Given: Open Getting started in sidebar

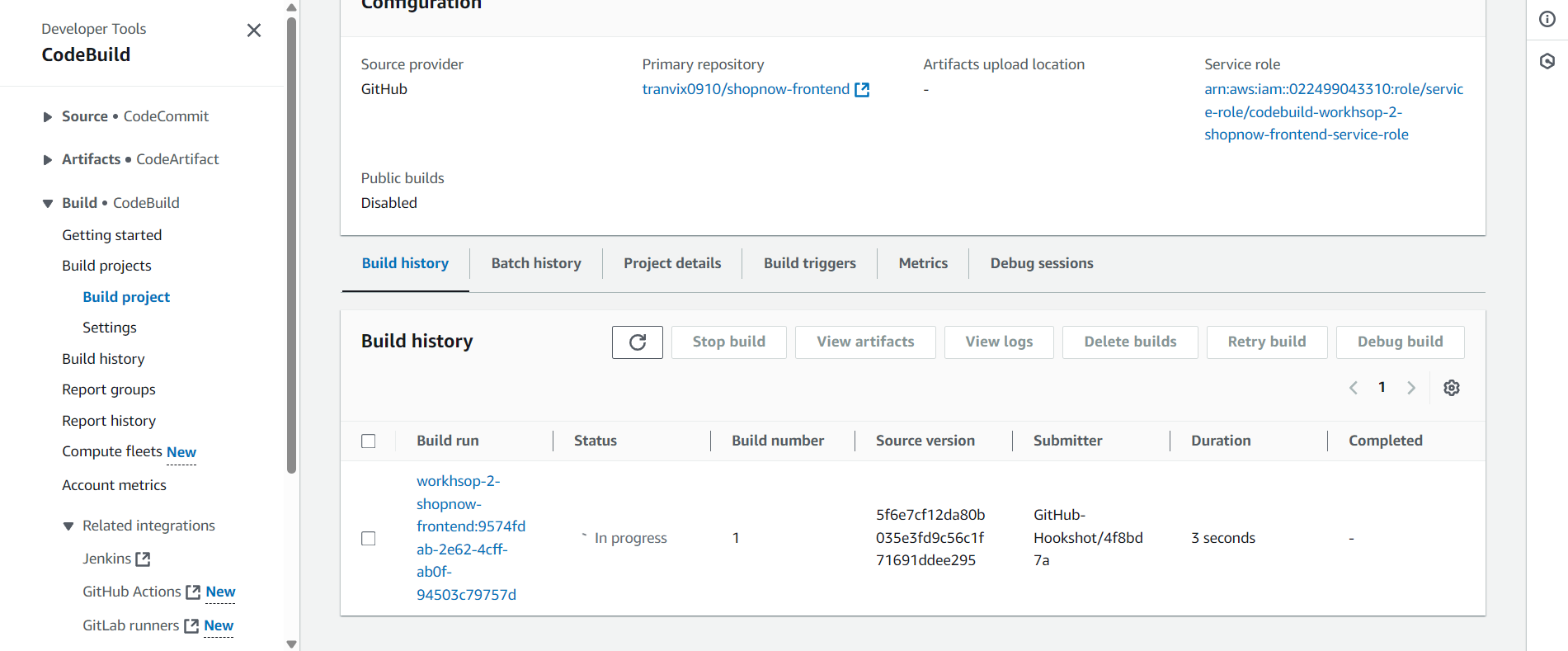Looking at the screenshot, I should click(x=112, y=235).
